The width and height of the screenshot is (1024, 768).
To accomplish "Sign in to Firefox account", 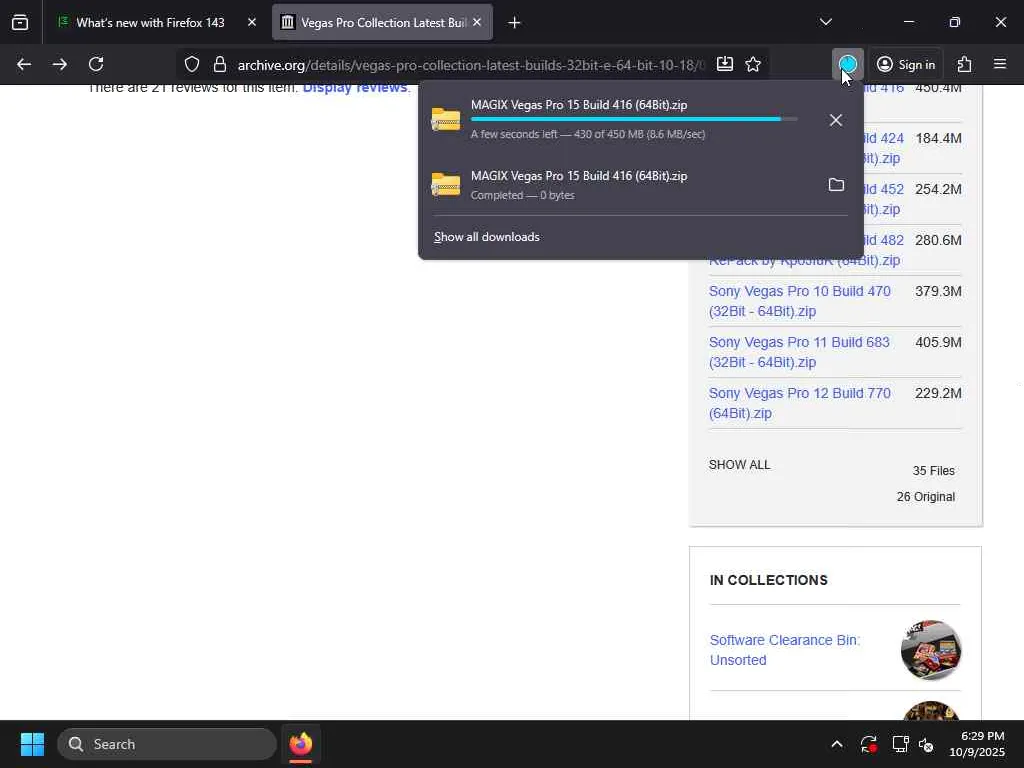I will pyautogui.click(x=906, y=64).
